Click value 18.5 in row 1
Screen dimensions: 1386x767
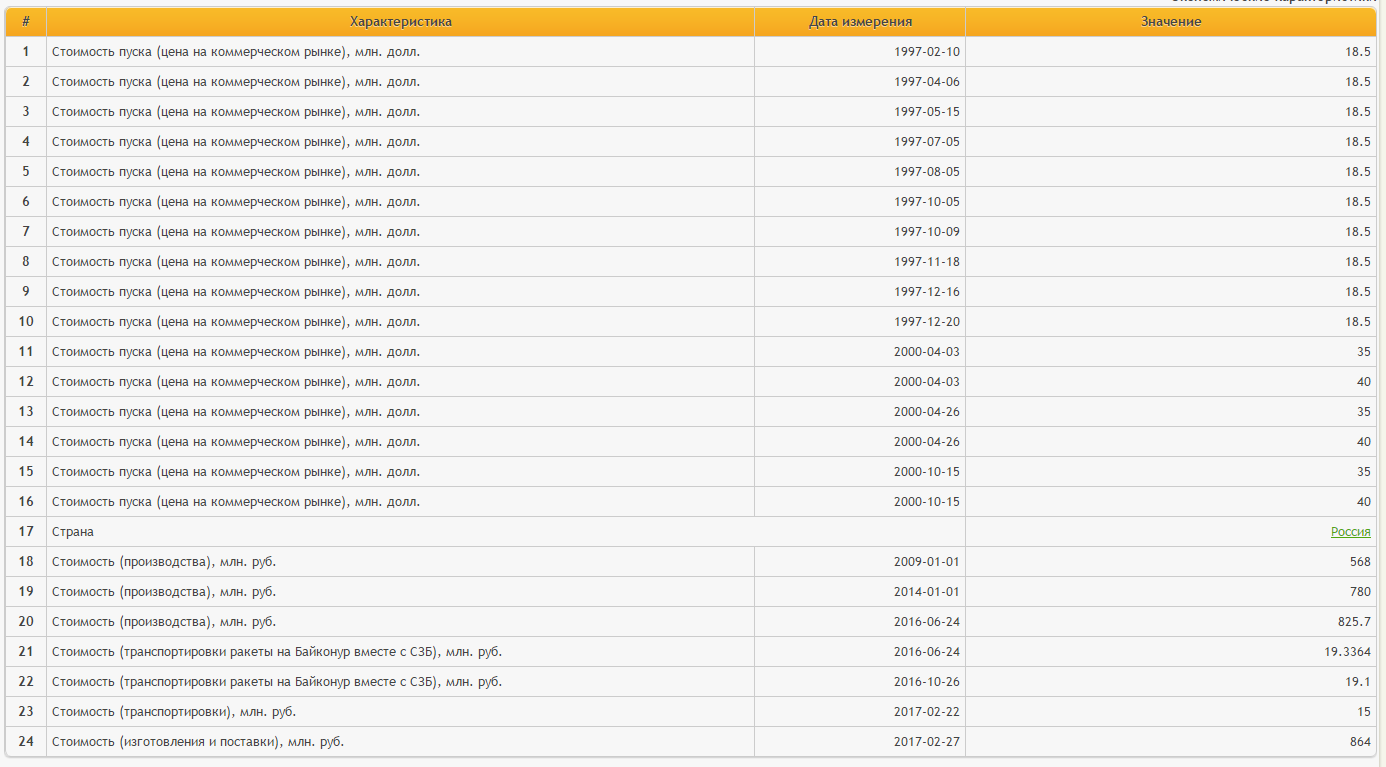[1358, 52]
